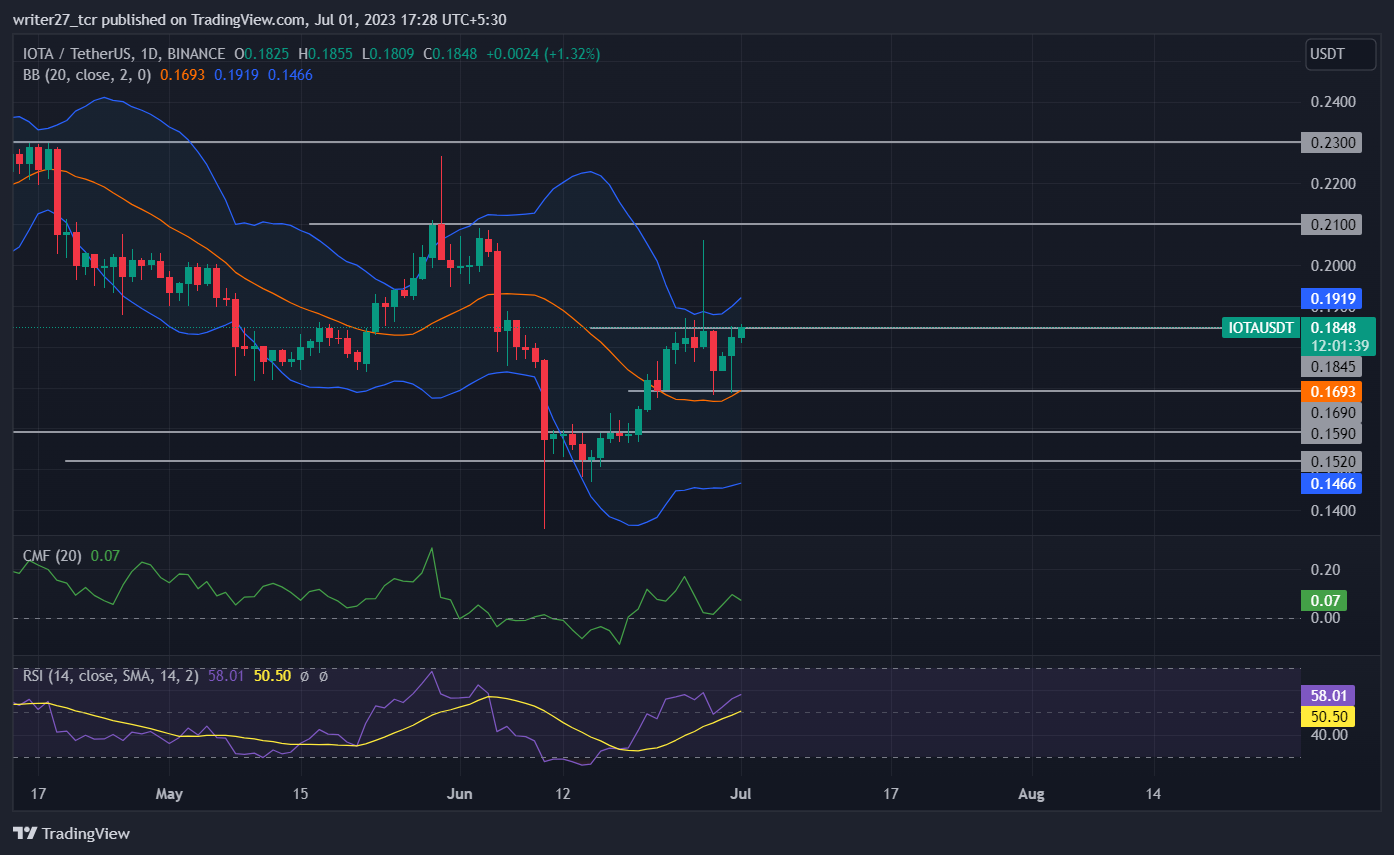Click the May date on time axis

pyautogui.click(x=170, y=794)
